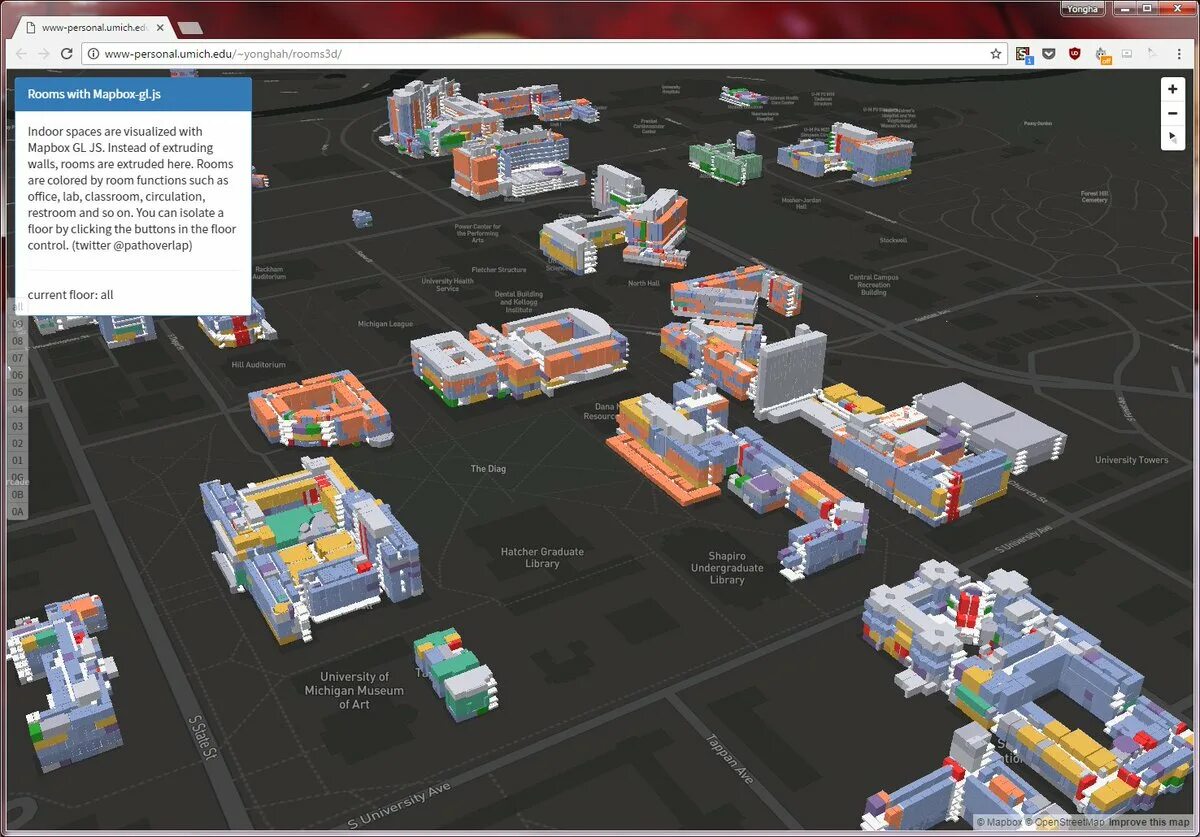The width and height of the screenshot is (1200, 837).
Task: Open the Mapbox attribution link
Action: point(999,822)
